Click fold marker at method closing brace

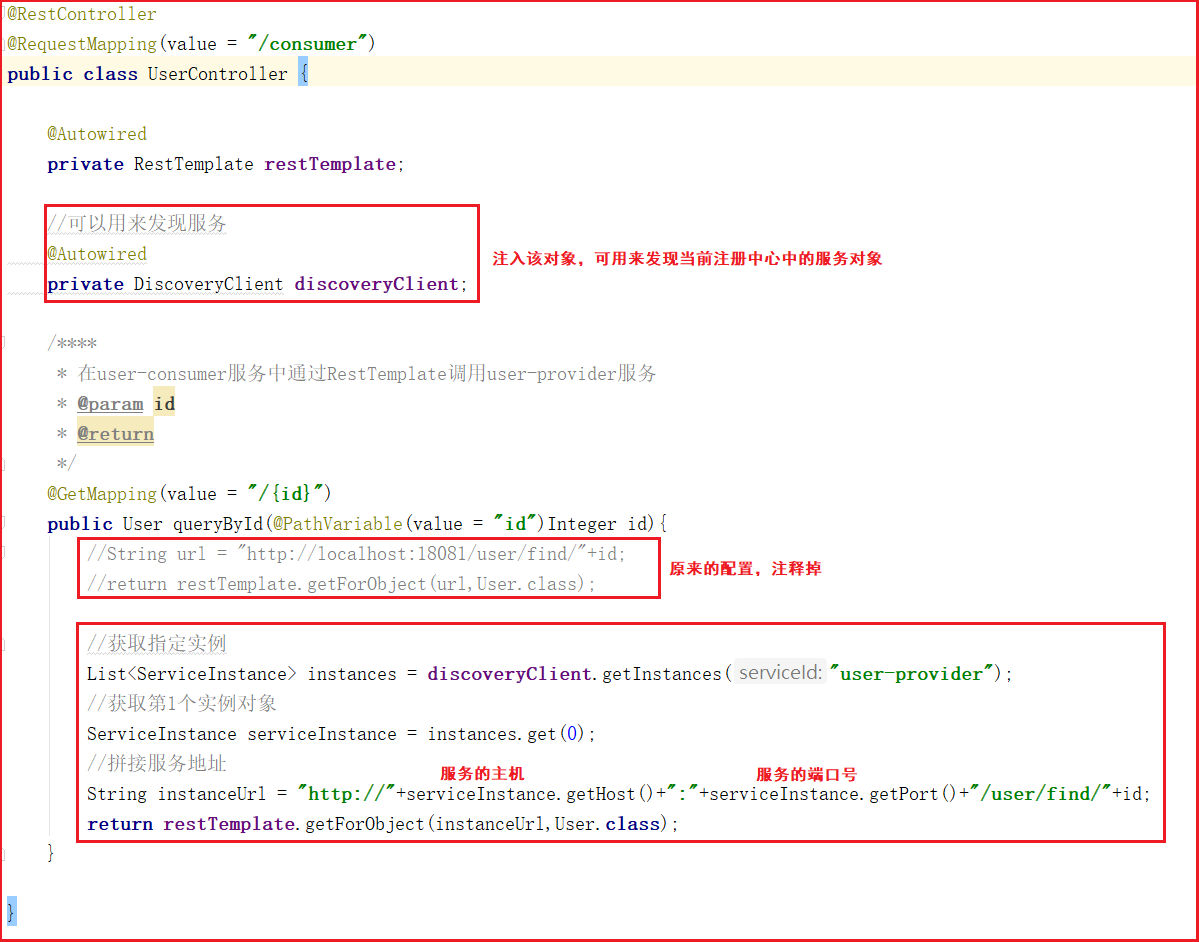point(4,853)
